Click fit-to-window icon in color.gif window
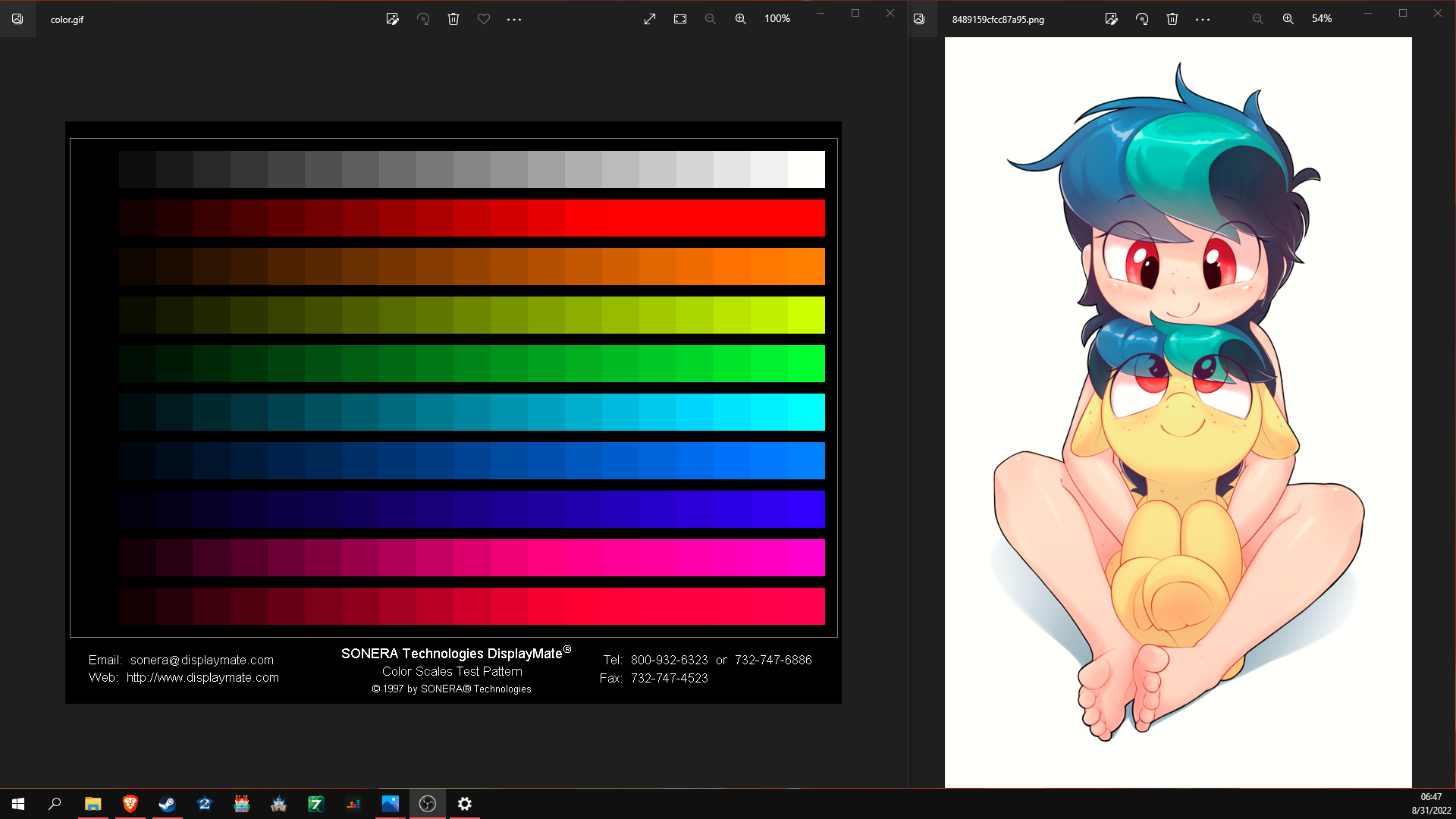 click(x=680, y=19)
